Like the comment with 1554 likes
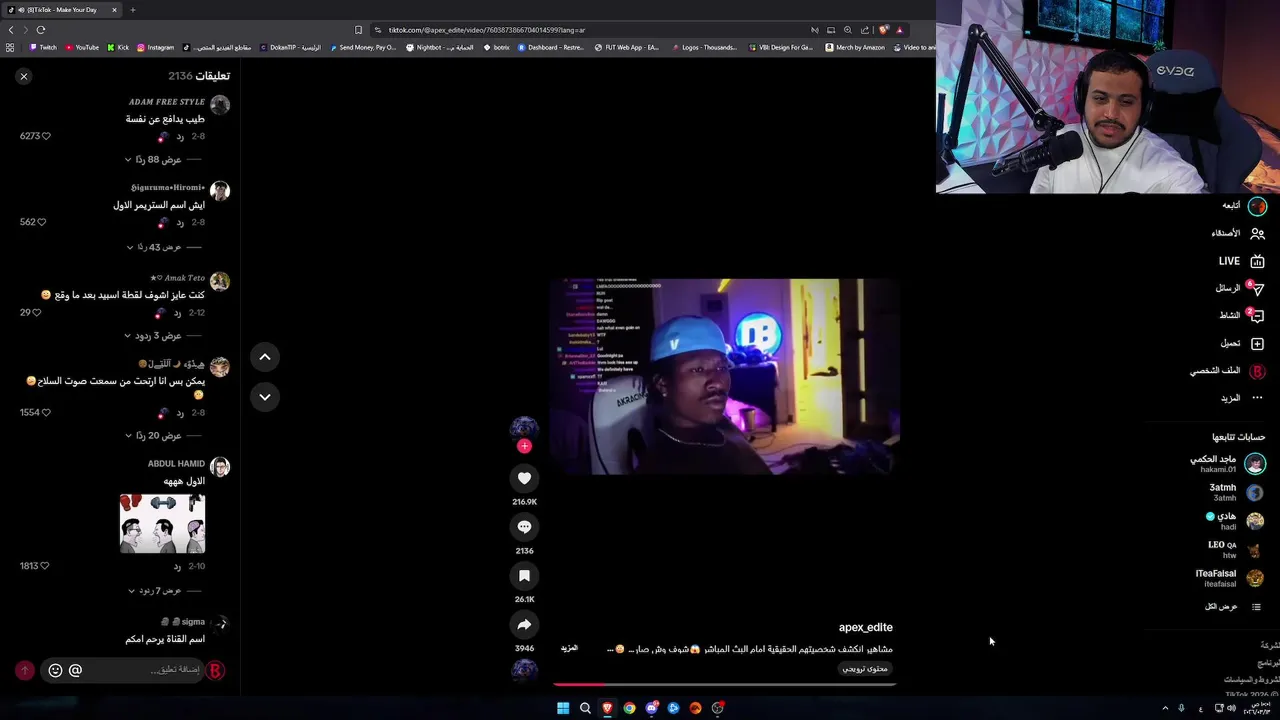The width and height of the screenshot is (1280, 720). coord(45,412)
